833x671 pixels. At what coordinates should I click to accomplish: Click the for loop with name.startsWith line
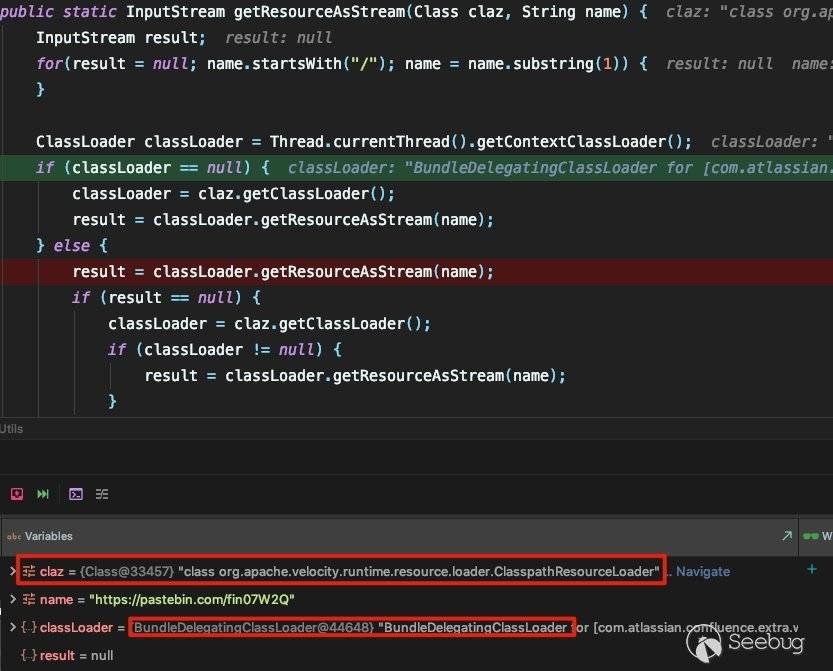coord(342,64)
